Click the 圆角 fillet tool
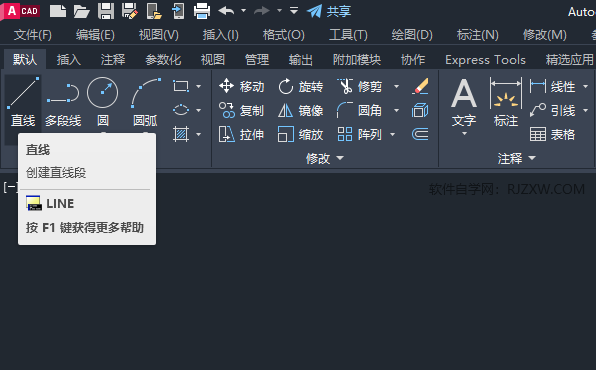This screenshot has width=596, height=370. (360, 111)
